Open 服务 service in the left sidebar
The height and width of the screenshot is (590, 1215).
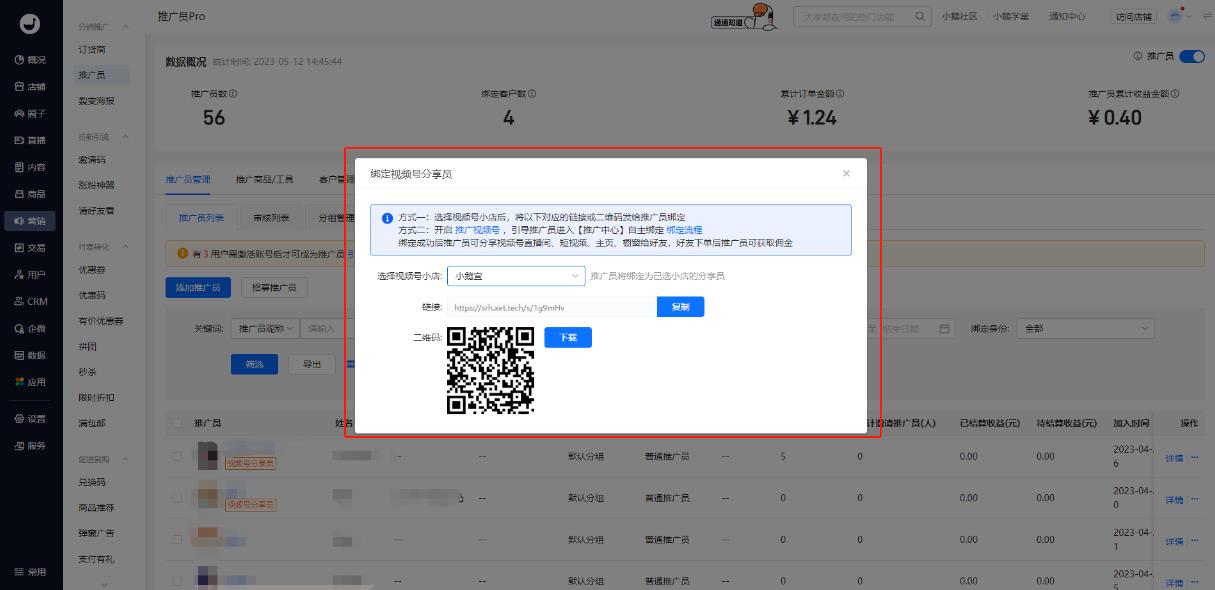point(30,445)
